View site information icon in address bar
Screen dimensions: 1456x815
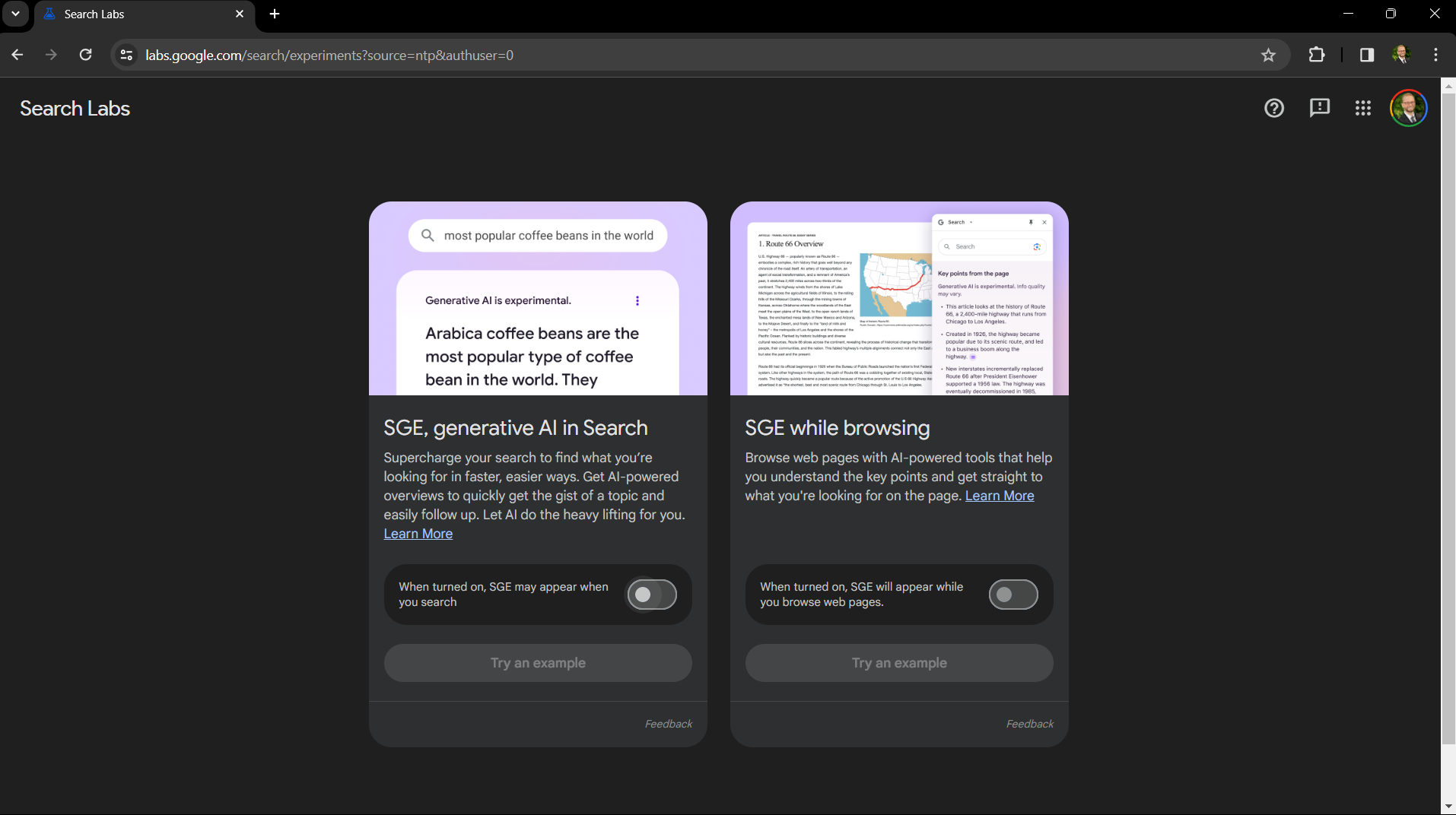point(127,55)
